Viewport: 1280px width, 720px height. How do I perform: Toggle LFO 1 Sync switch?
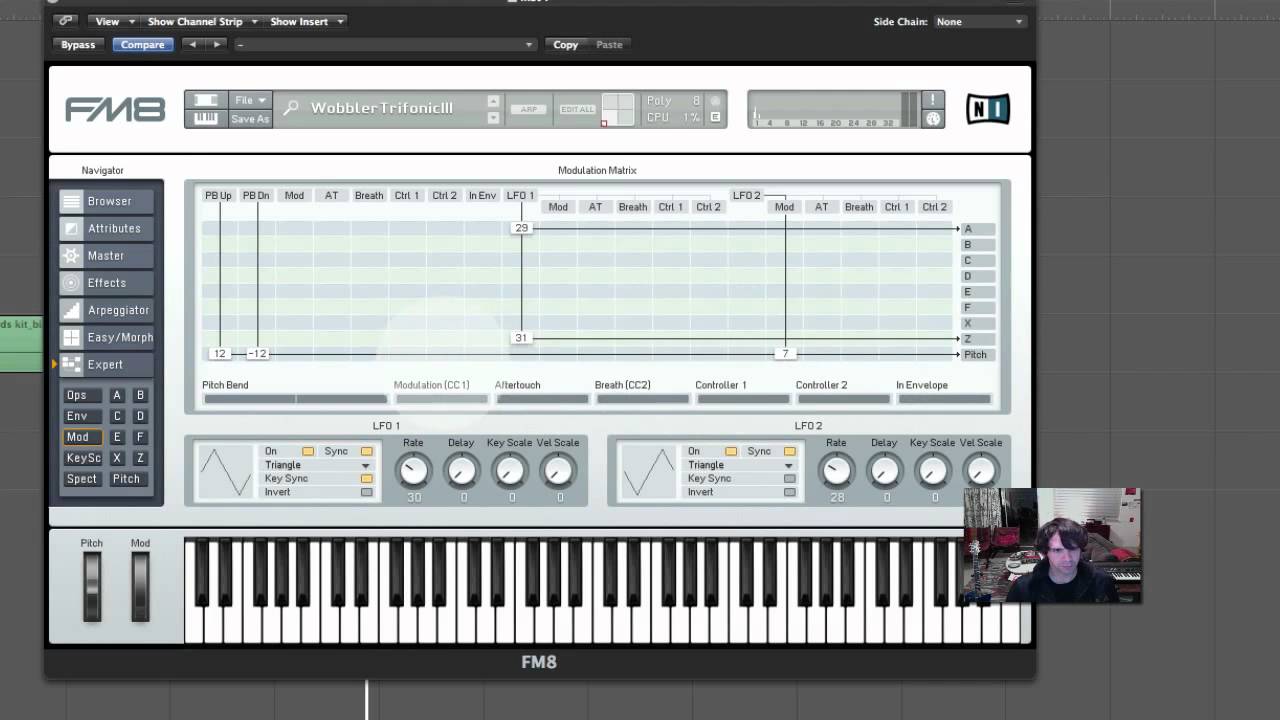coord(366,452)
